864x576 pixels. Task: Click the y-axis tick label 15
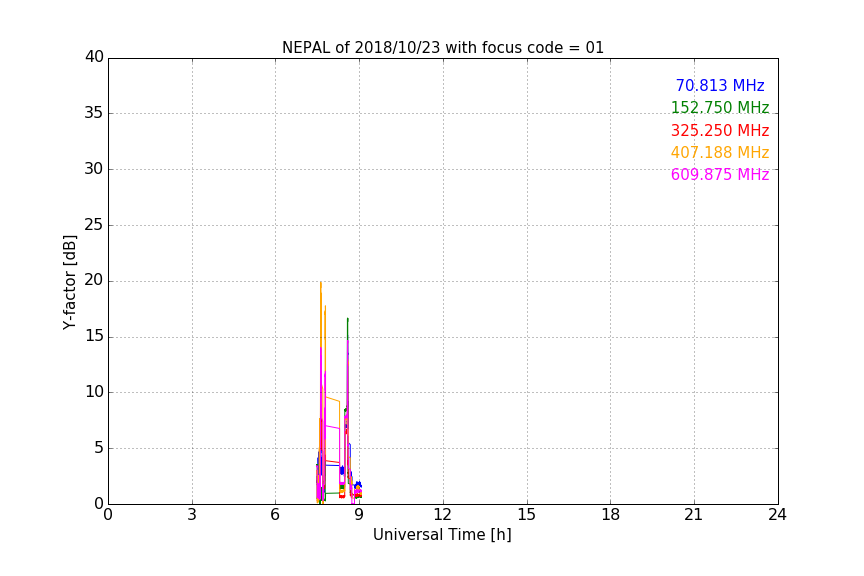point(94,336)
